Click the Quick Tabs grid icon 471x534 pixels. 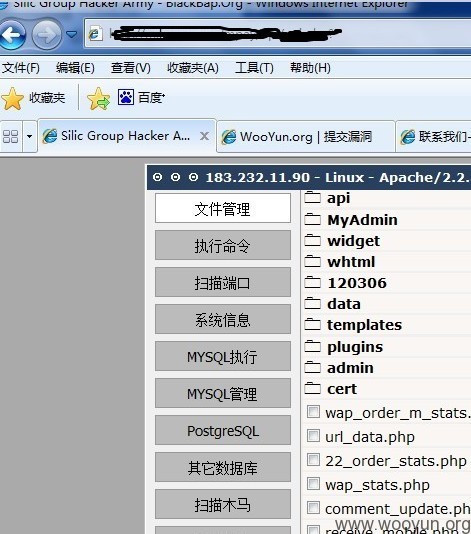click(10, 137)
